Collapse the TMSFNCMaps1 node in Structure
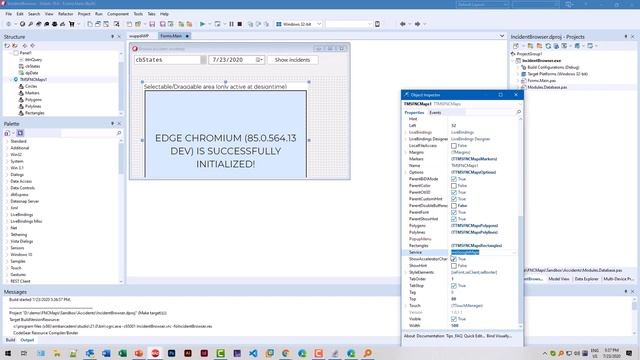The image size is (640, 360). click(x=11, y=80)
